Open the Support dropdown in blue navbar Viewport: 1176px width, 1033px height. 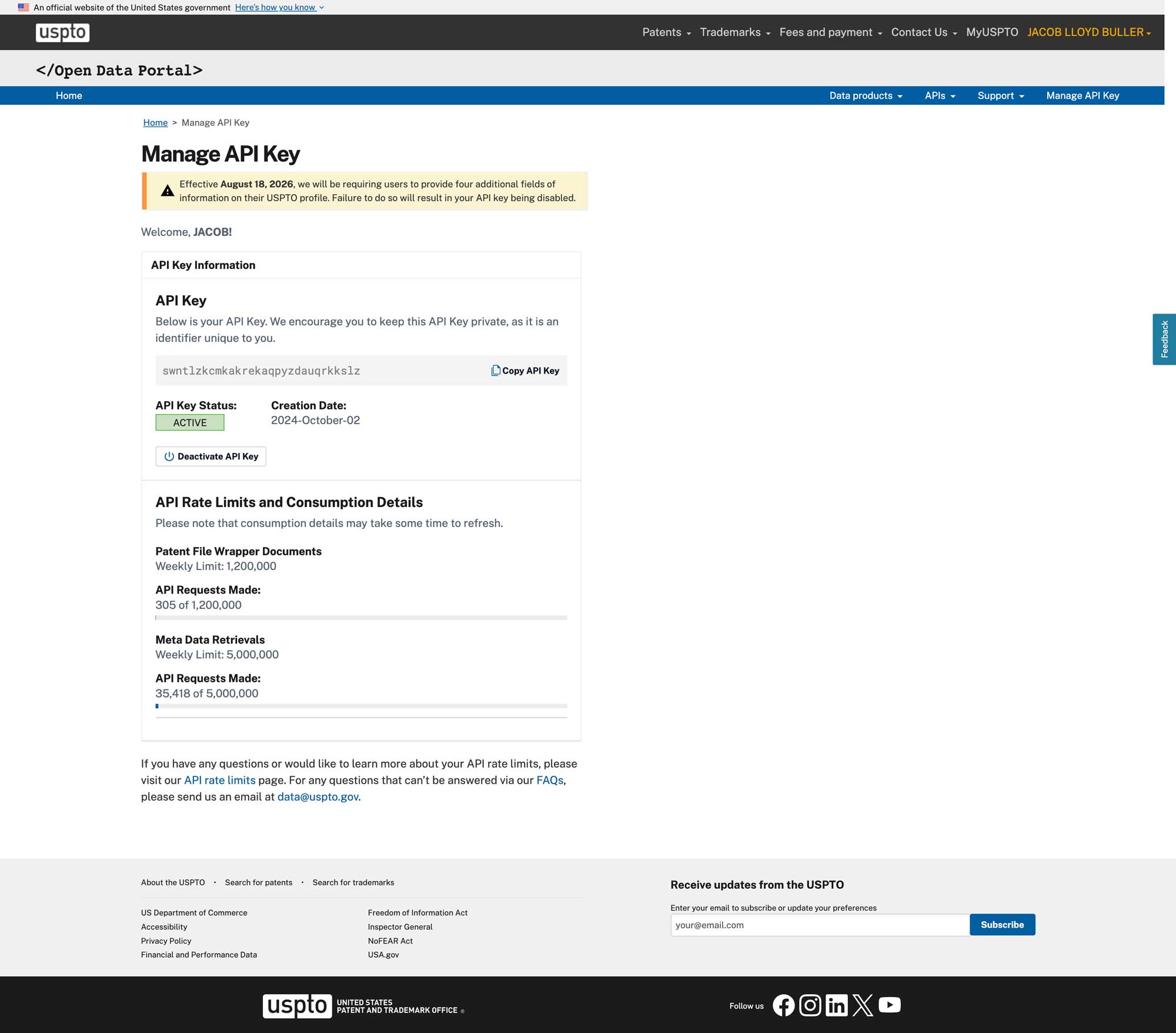click(x=1001, y=95)
